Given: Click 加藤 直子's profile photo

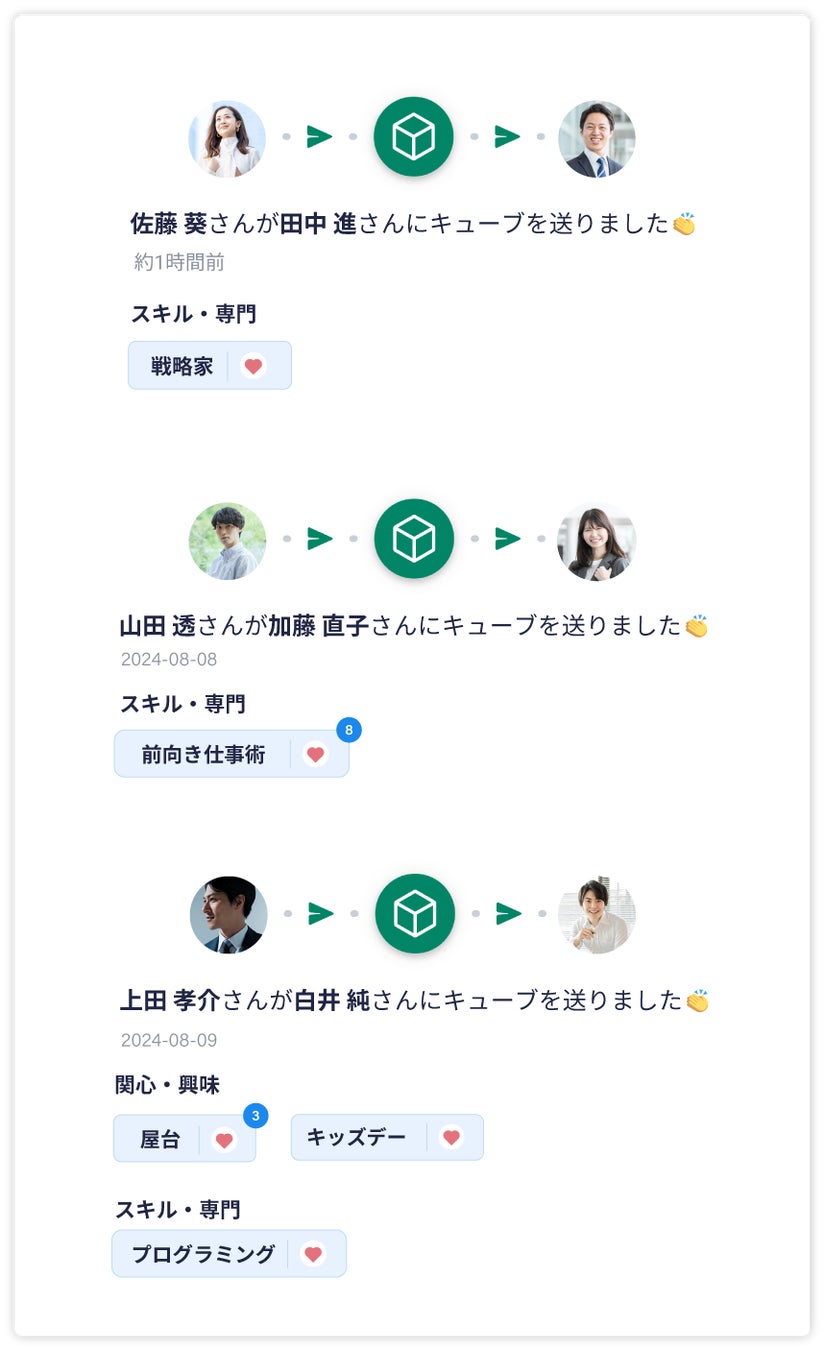Looking at the screenshot, I should 597,541.
